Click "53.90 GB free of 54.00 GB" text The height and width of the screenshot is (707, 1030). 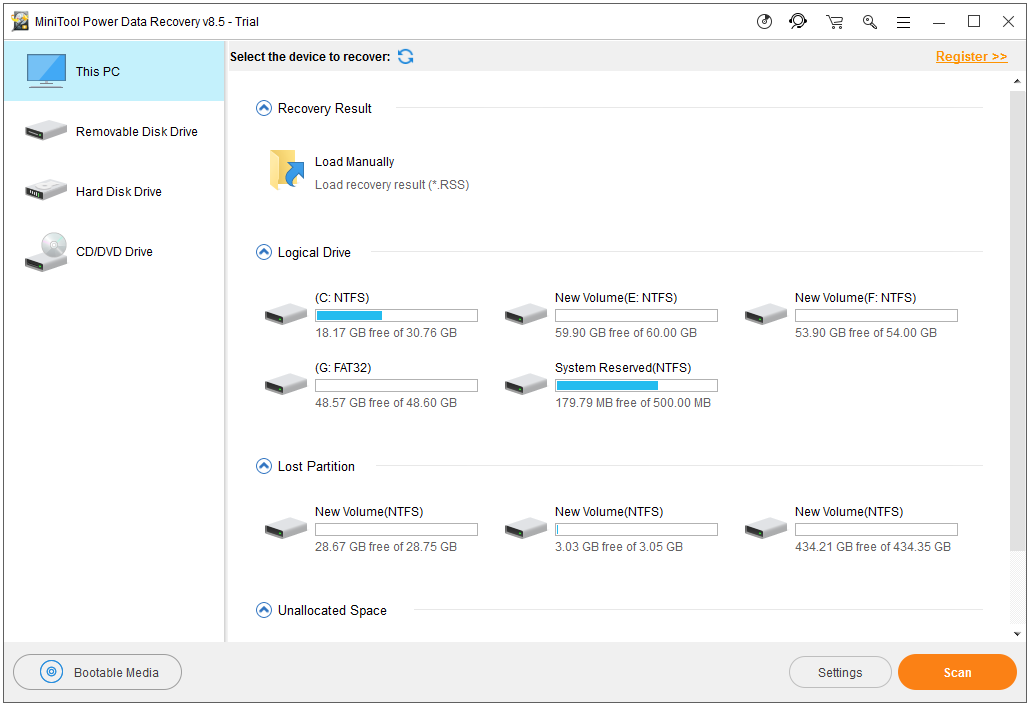tap(866, 333)
